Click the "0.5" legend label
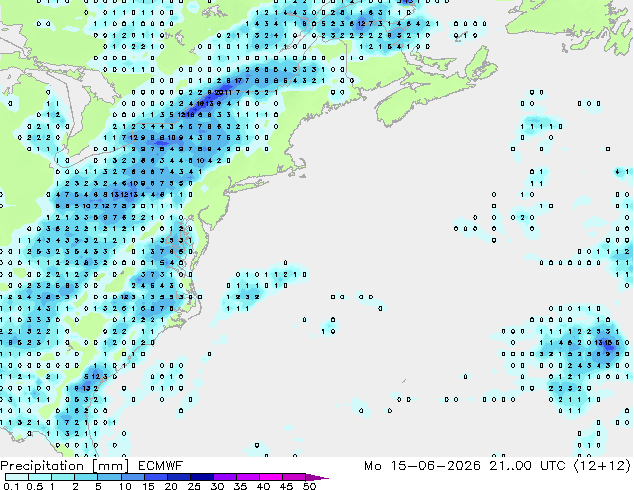Viewport: 634px width, 490px height. (x=35, y=486)
